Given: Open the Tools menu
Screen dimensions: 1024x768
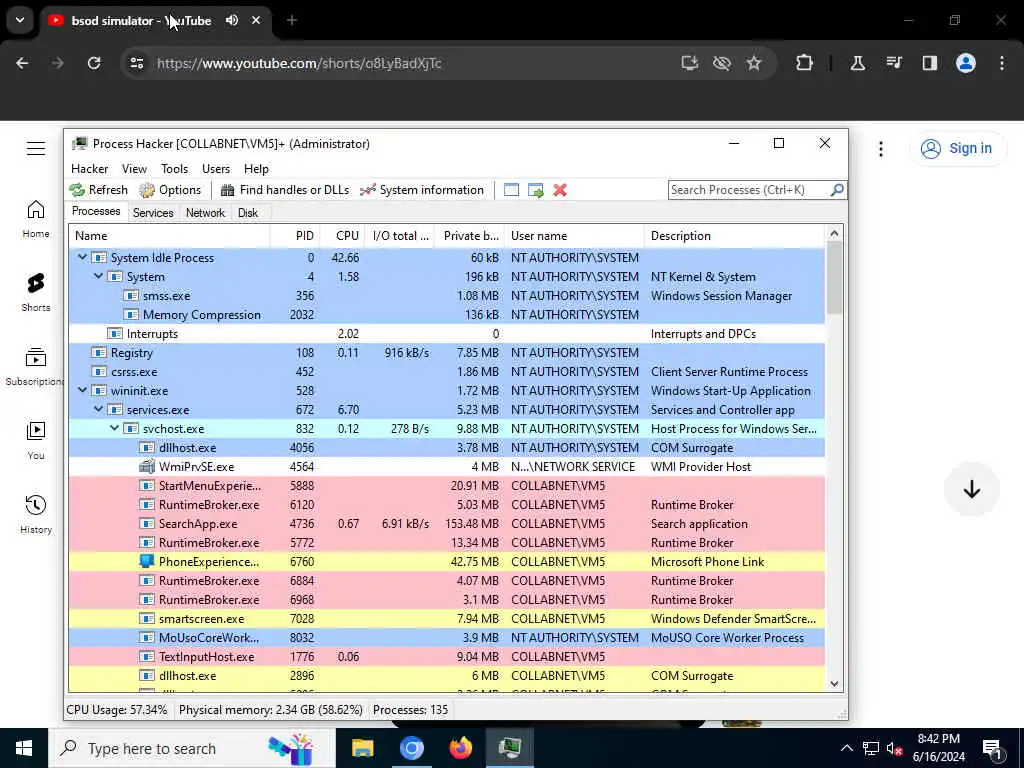Looking at the screenshot, I should point(174,168).
